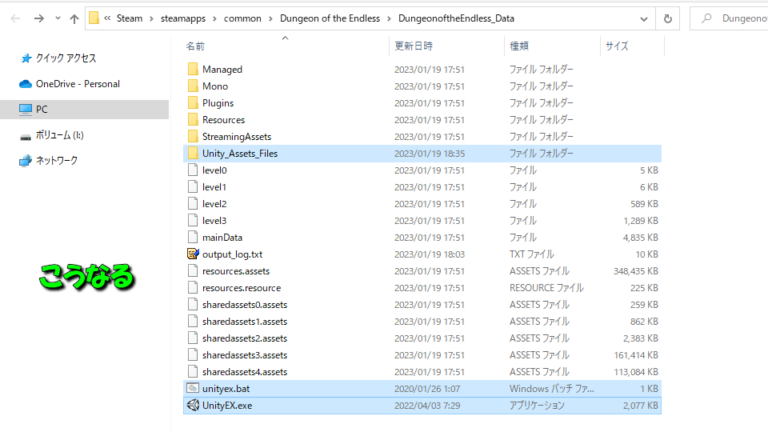Open recent locations dropdown arrow
Image resolution: width=768 pixels, height=432 pixels.
pyautogui.click(x=56, y=19)
